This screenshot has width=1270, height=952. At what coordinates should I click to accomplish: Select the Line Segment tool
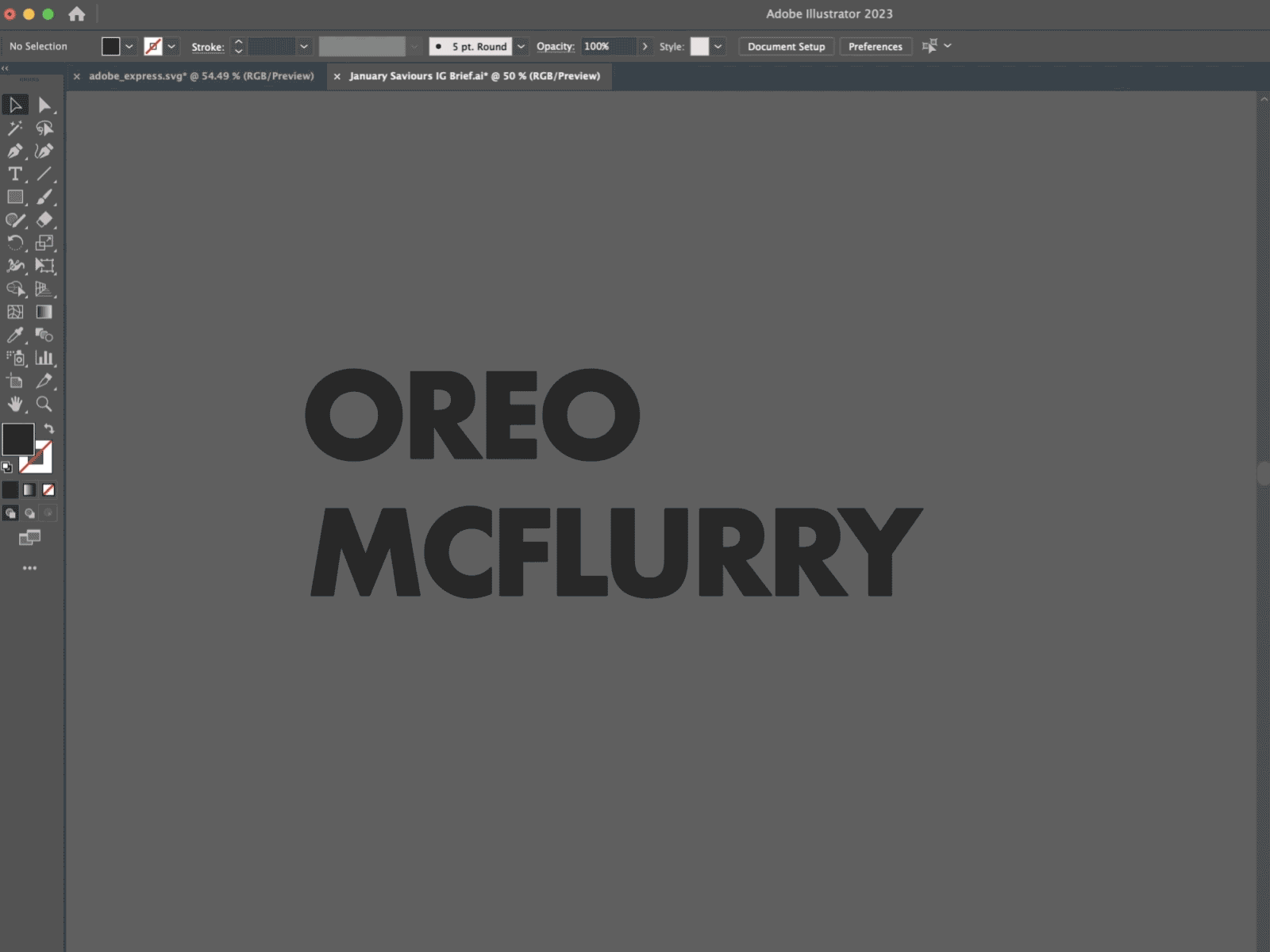[44, 174]
